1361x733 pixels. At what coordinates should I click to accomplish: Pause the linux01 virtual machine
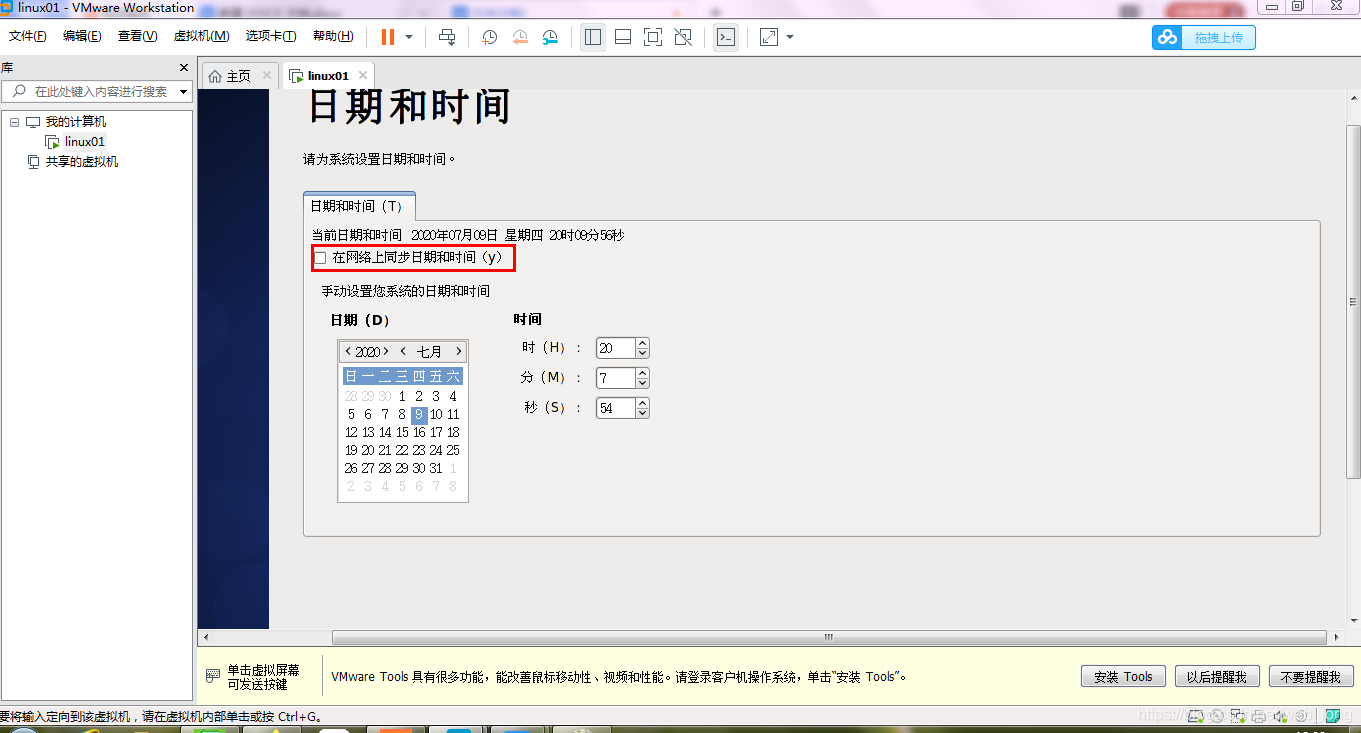click(x=388, y=37)
